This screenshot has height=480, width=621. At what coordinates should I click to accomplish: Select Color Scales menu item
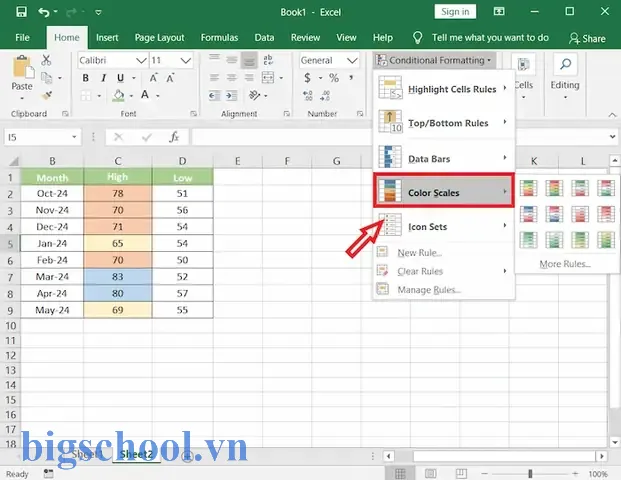444,190
